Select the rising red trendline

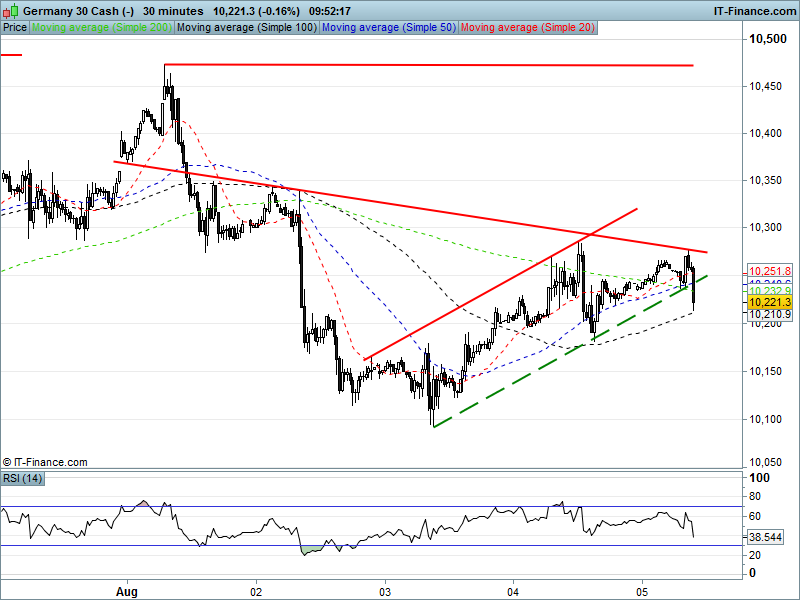tap(500, 284)
